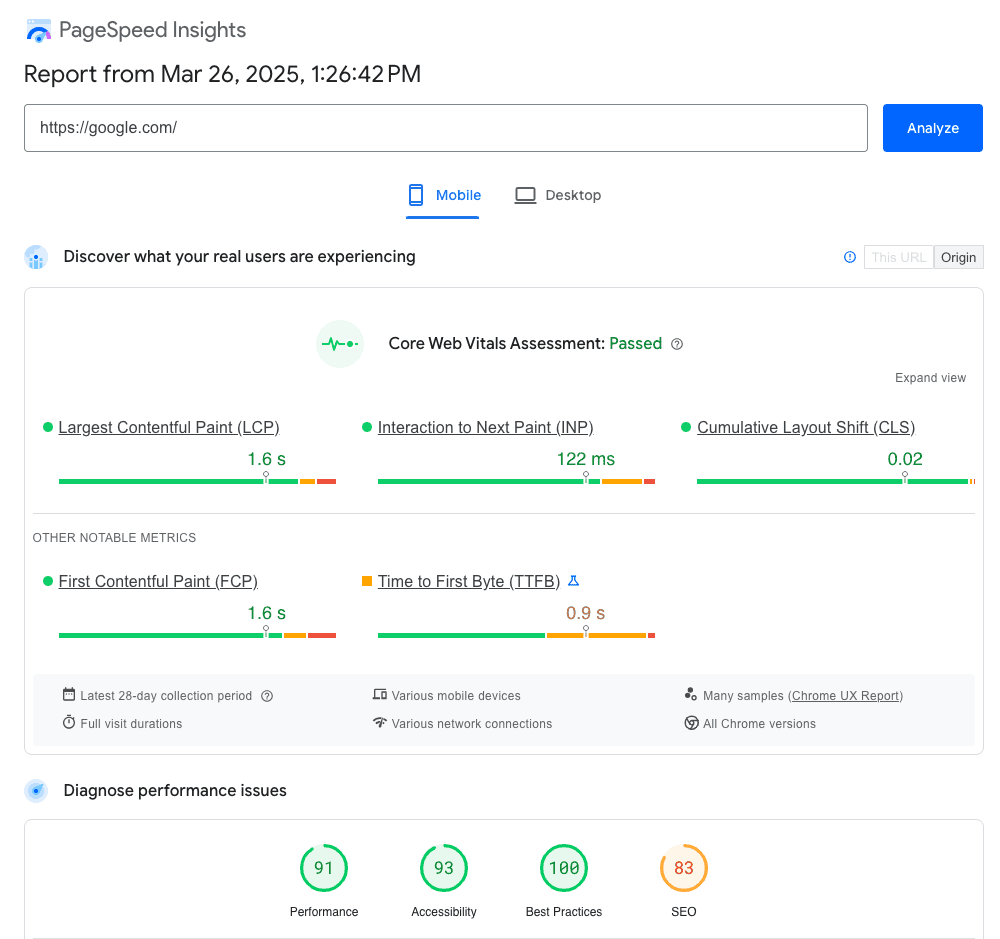Click the TTFB experimental flask icon
This screenshot has width=1000, height=939.
pos(573,581)
